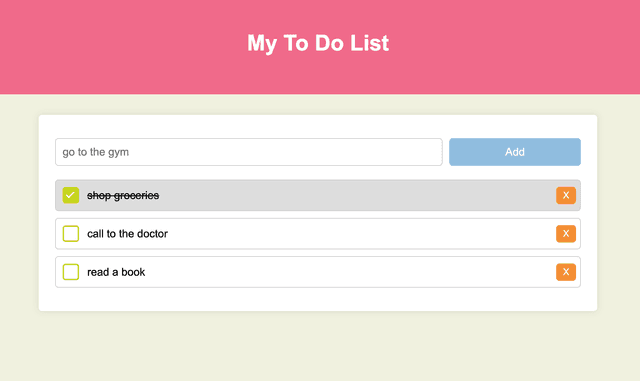Select the "My To Do List" heading
This screenshot has height=381, width=640.
click(318, 43)
